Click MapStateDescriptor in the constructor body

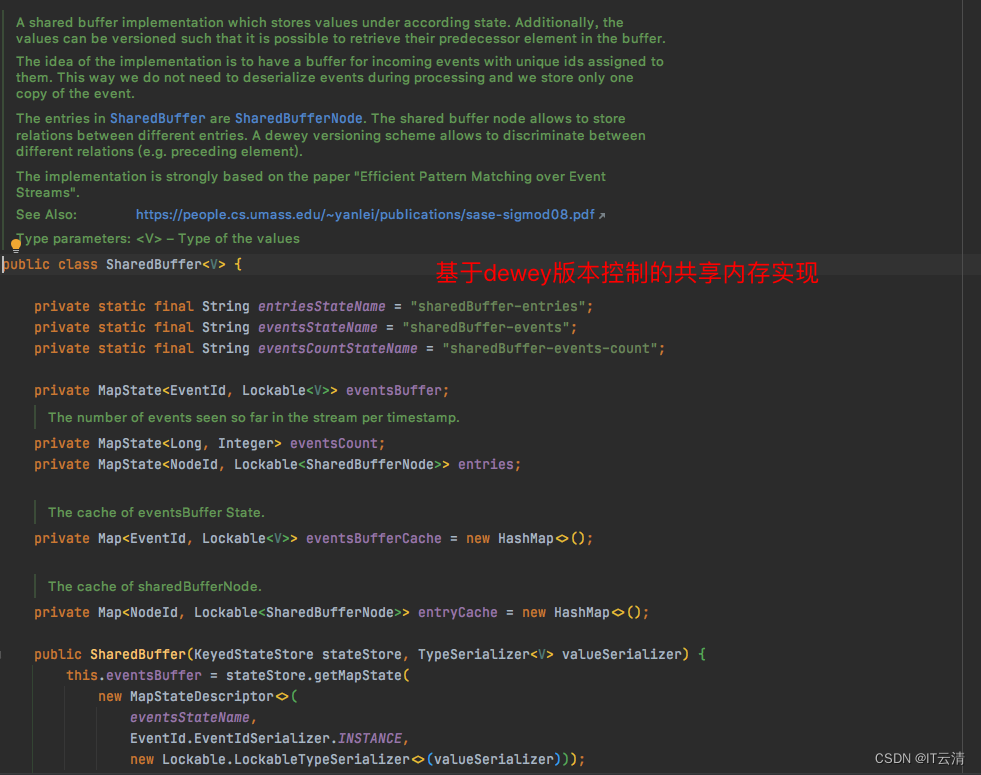pos(201,696)
